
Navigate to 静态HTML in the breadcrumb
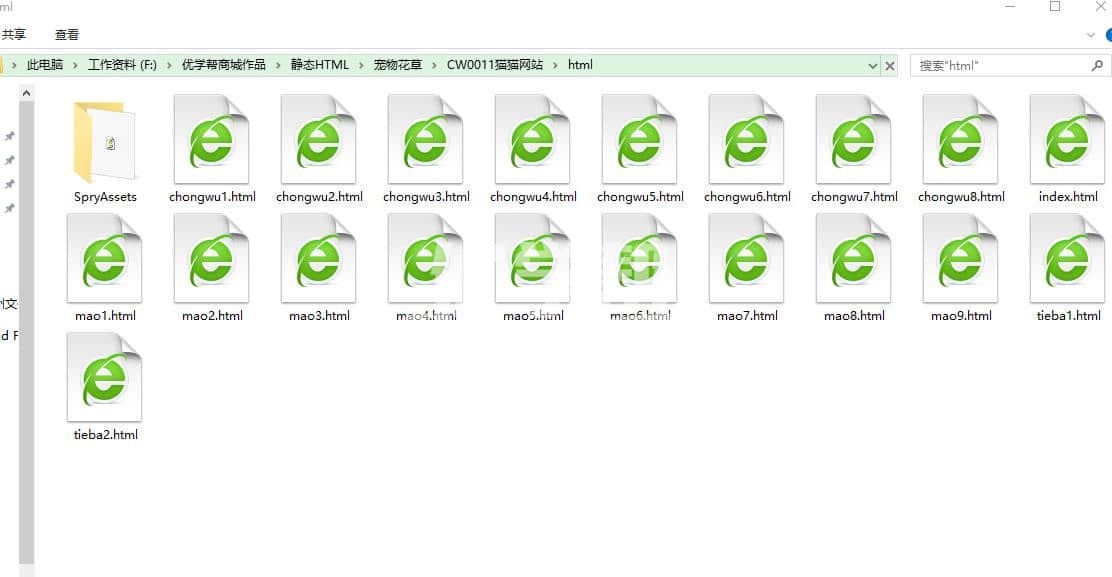pyautogui.click(x=320, y=65)
